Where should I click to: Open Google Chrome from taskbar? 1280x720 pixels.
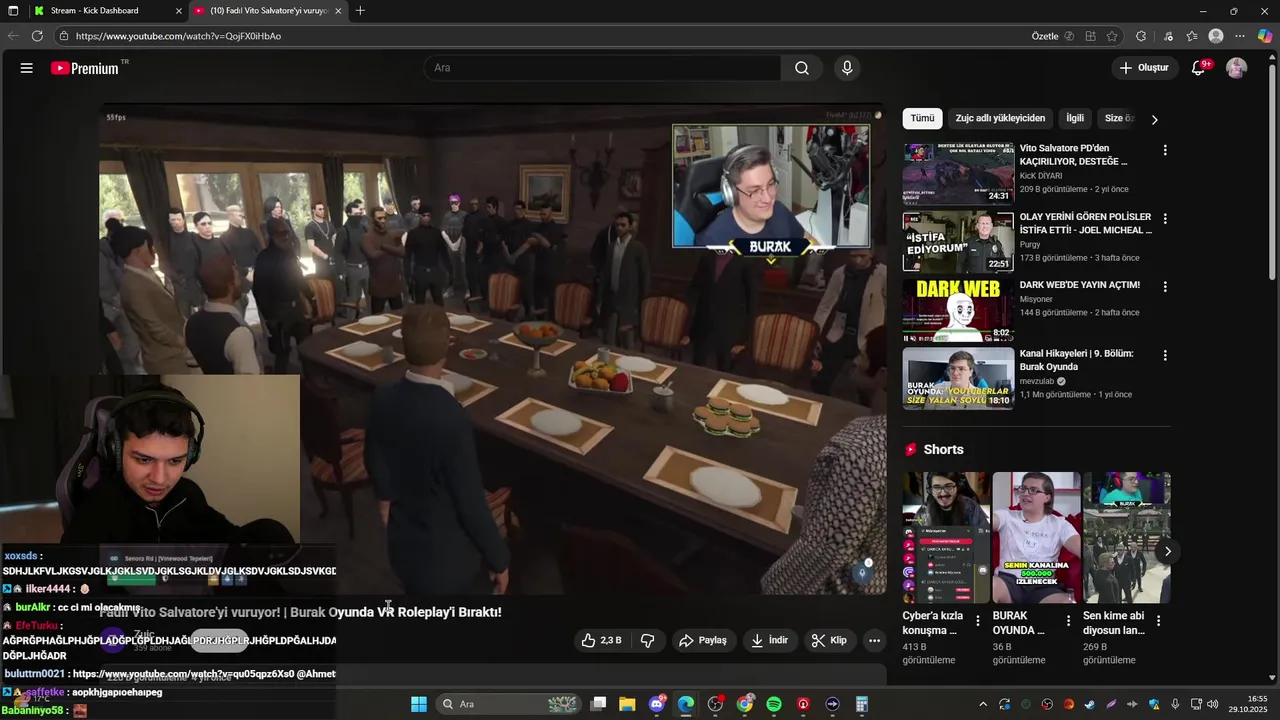click(745, 704)
